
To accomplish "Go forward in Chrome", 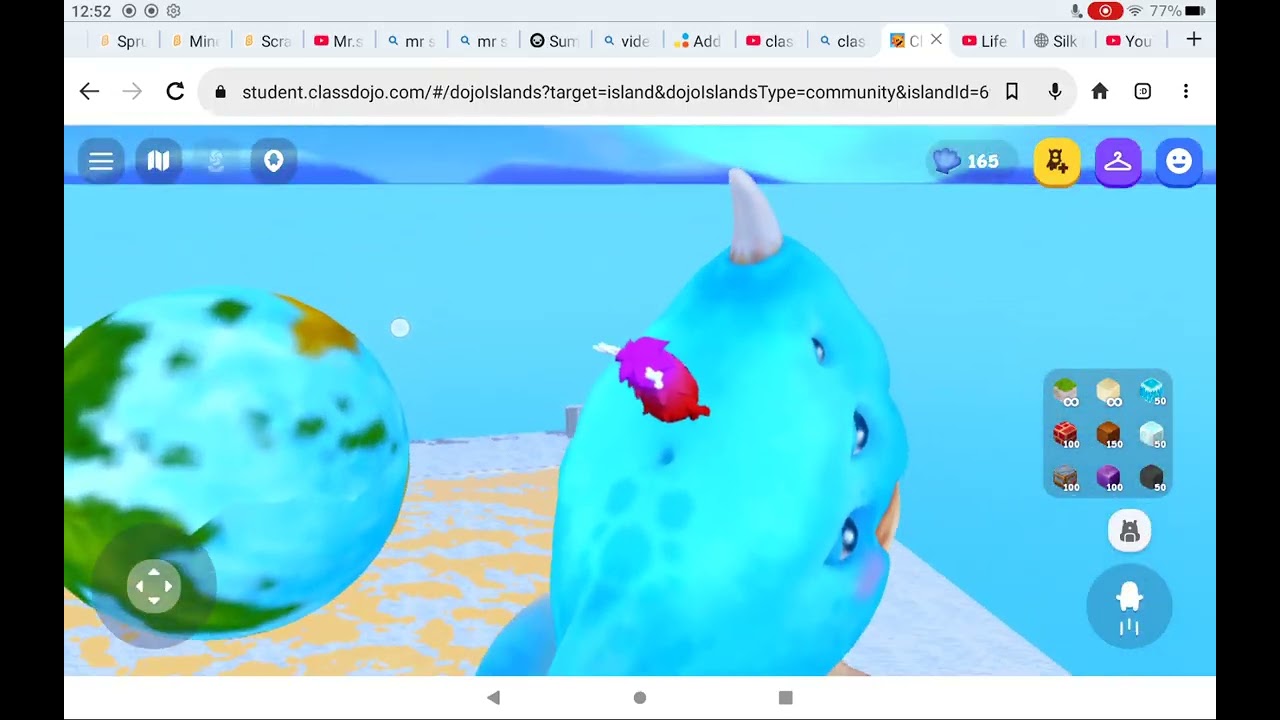I will 132,92.
